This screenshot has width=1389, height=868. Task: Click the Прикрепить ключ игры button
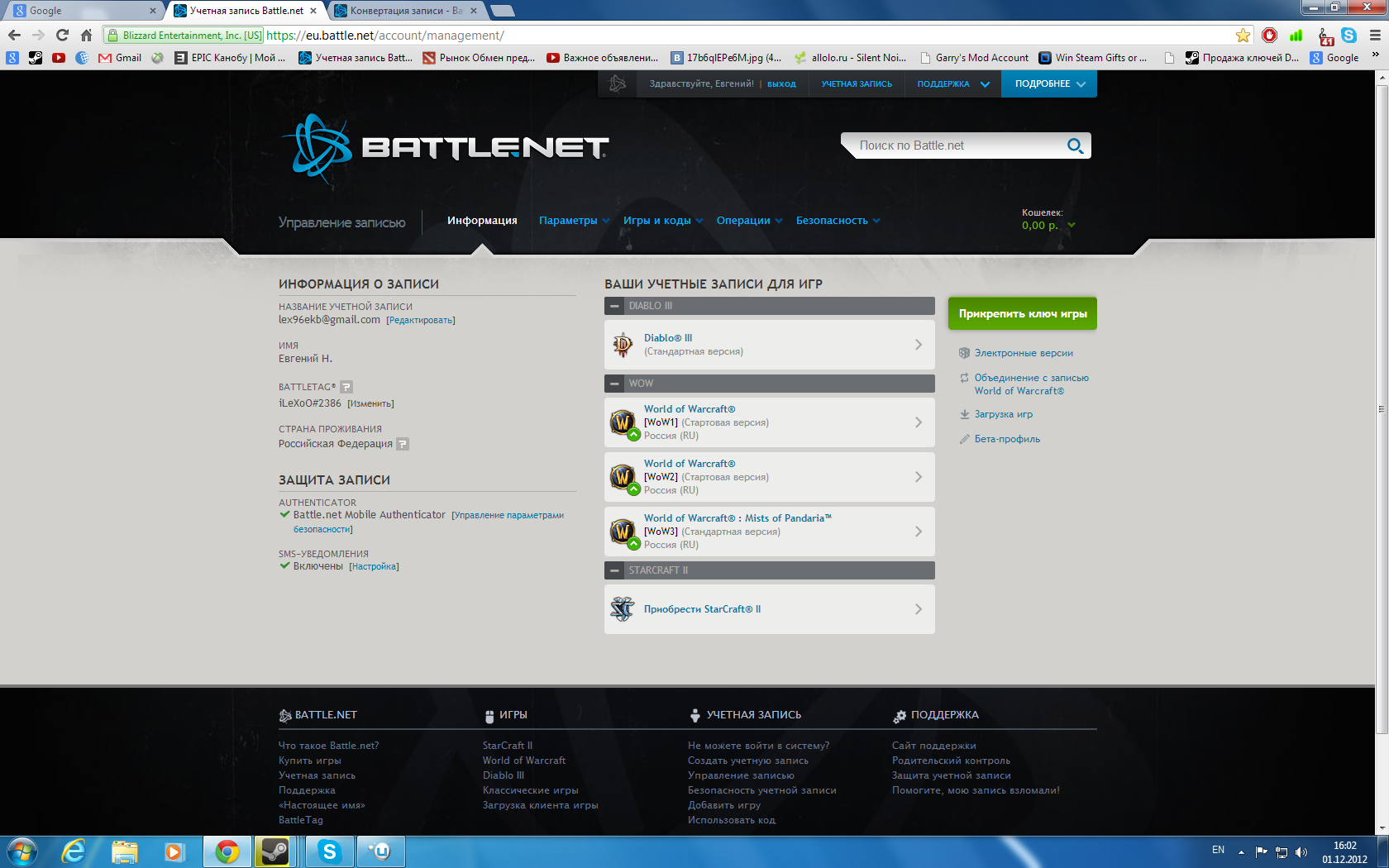pos(1023,313)
